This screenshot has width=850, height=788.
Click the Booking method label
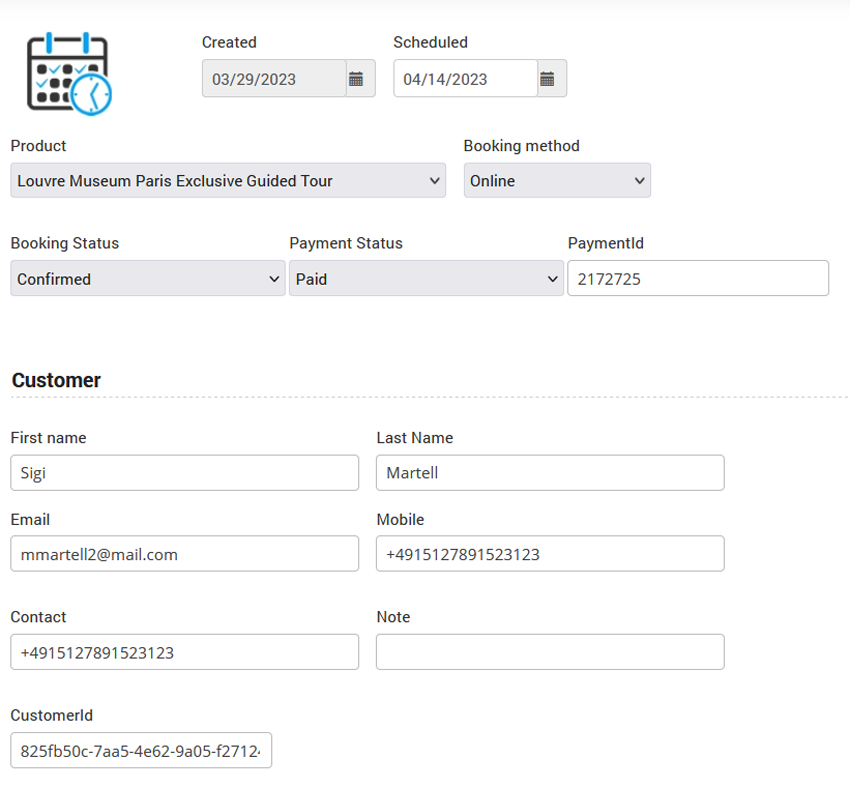pos(521,146)
